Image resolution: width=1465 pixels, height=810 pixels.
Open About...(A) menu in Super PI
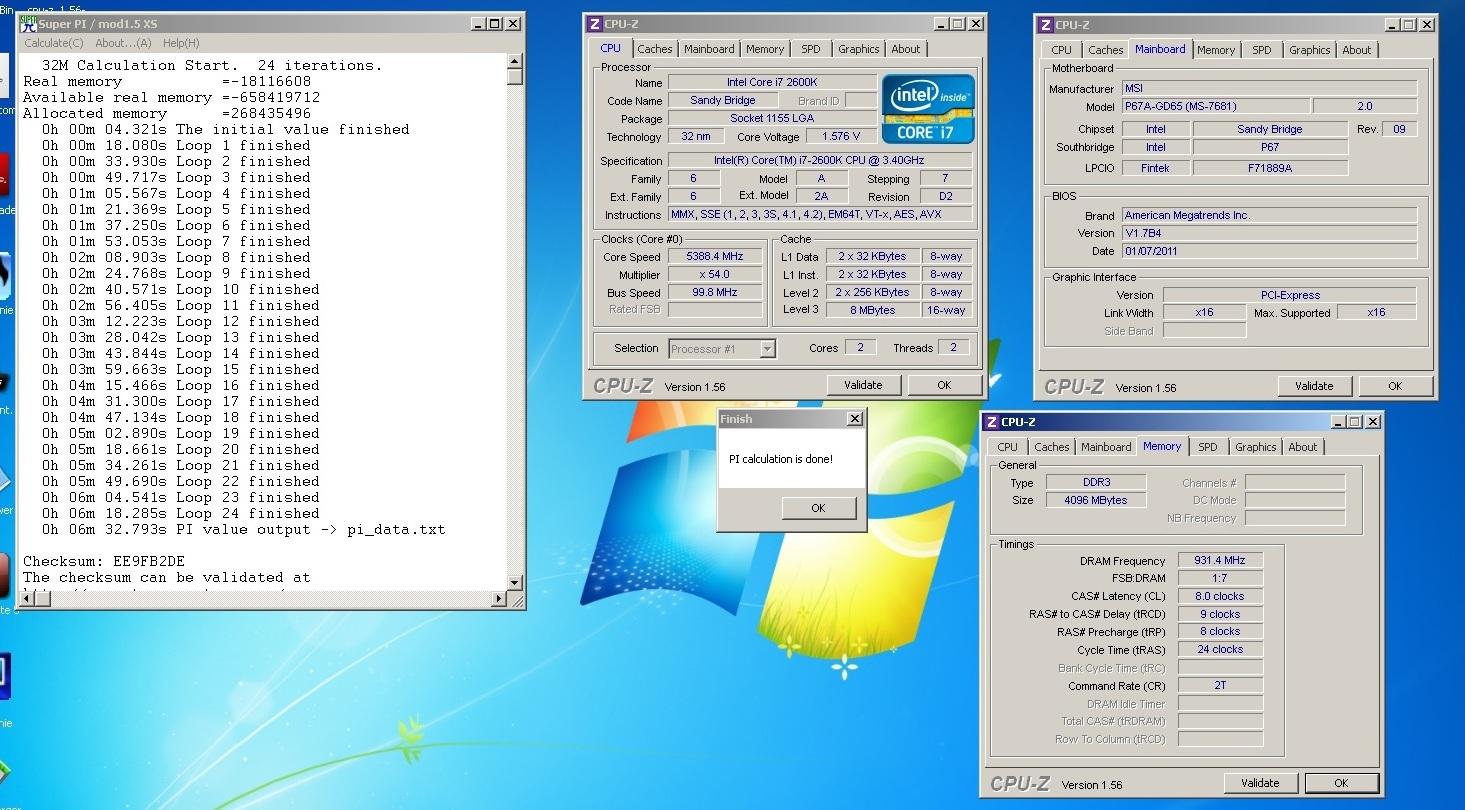pyautogui.click(x=123, y=43)
